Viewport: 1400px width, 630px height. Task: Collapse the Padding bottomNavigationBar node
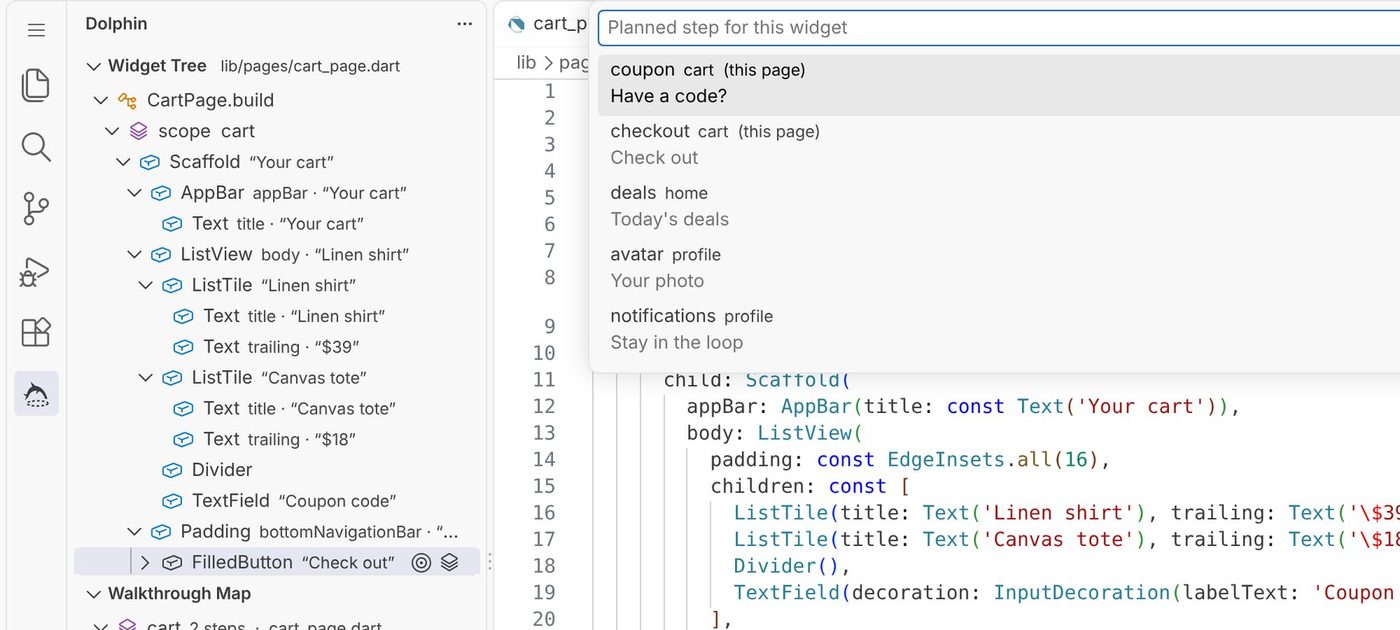pos(134,532)
